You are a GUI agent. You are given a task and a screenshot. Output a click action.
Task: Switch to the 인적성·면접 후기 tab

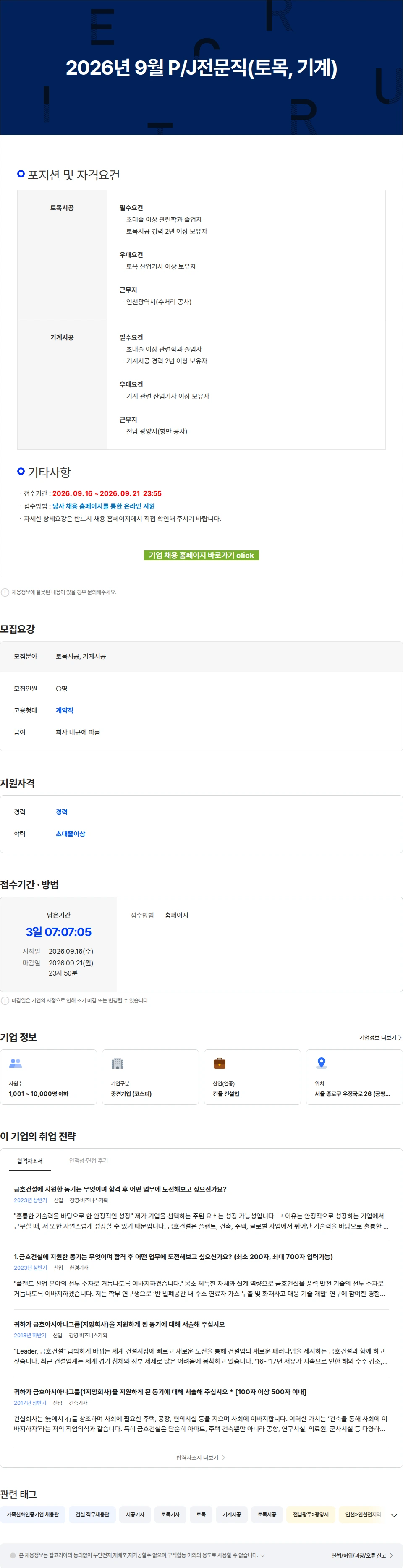88,1160
